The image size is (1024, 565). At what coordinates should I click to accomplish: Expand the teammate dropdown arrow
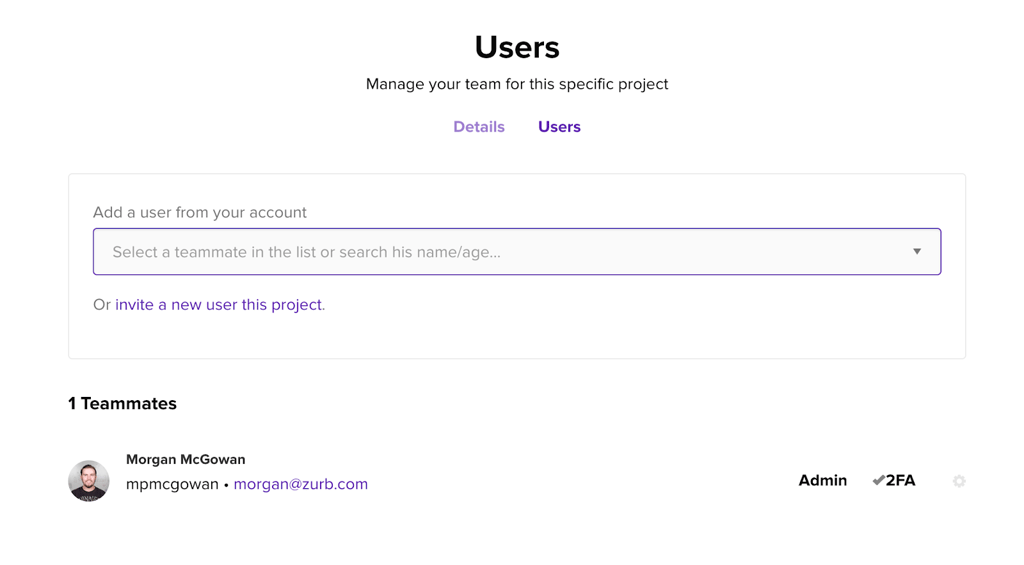point(917,251)
